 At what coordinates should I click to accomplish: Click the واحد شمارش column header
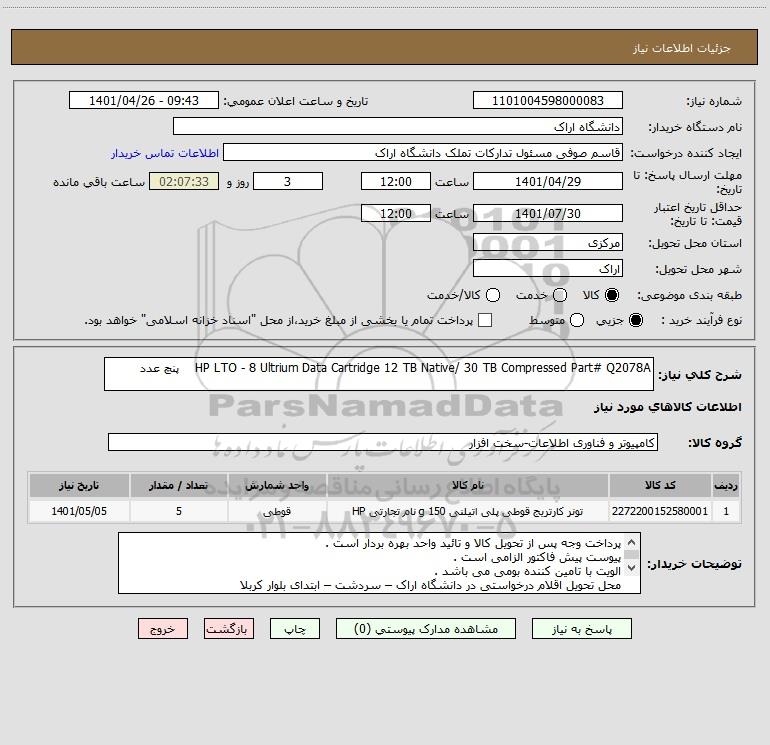tap(277, 485)
